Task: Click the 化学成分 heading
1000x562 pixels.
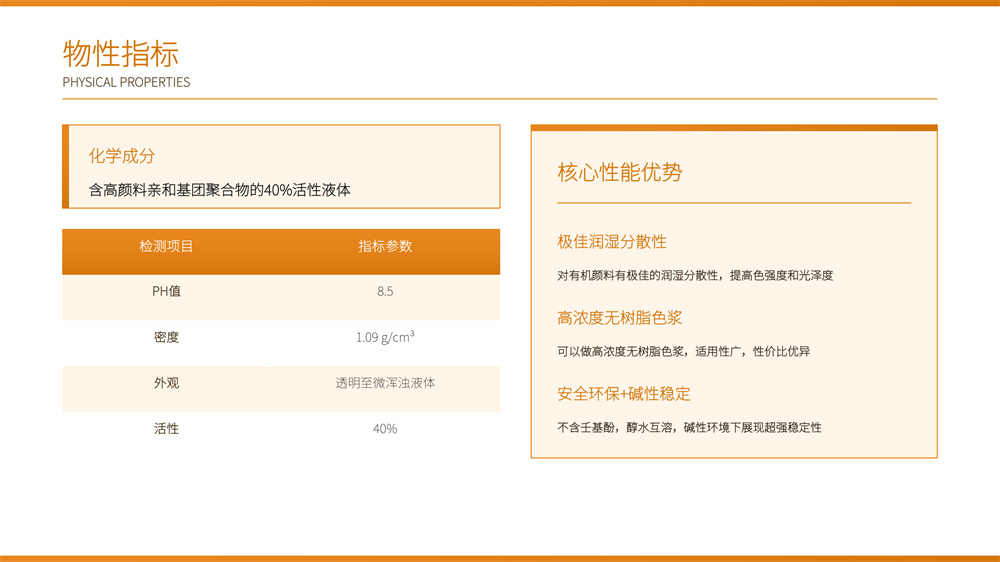Action: tap(122, 156)
